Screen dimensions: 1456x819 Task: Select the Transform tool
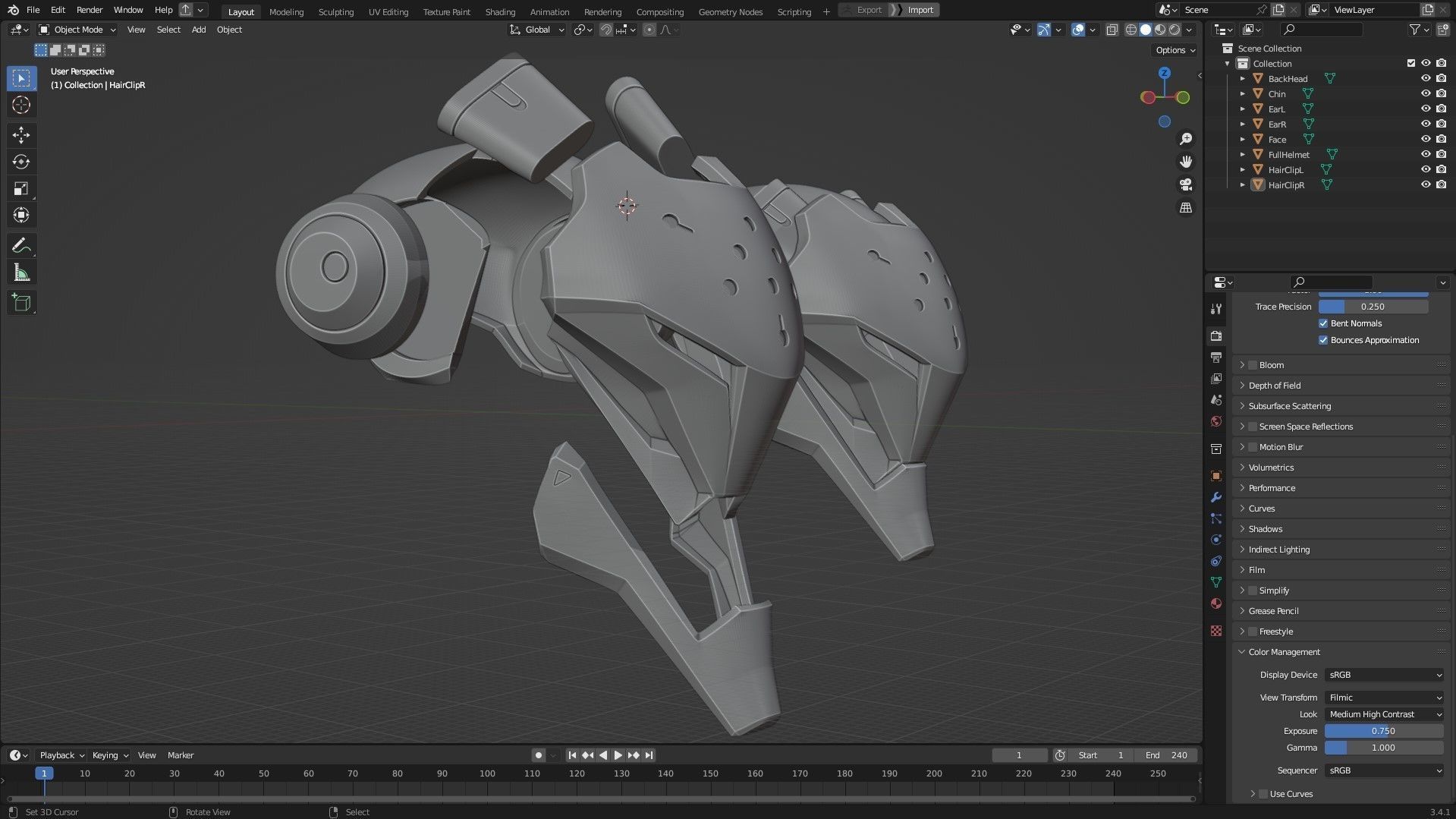(x=21, y=215)
